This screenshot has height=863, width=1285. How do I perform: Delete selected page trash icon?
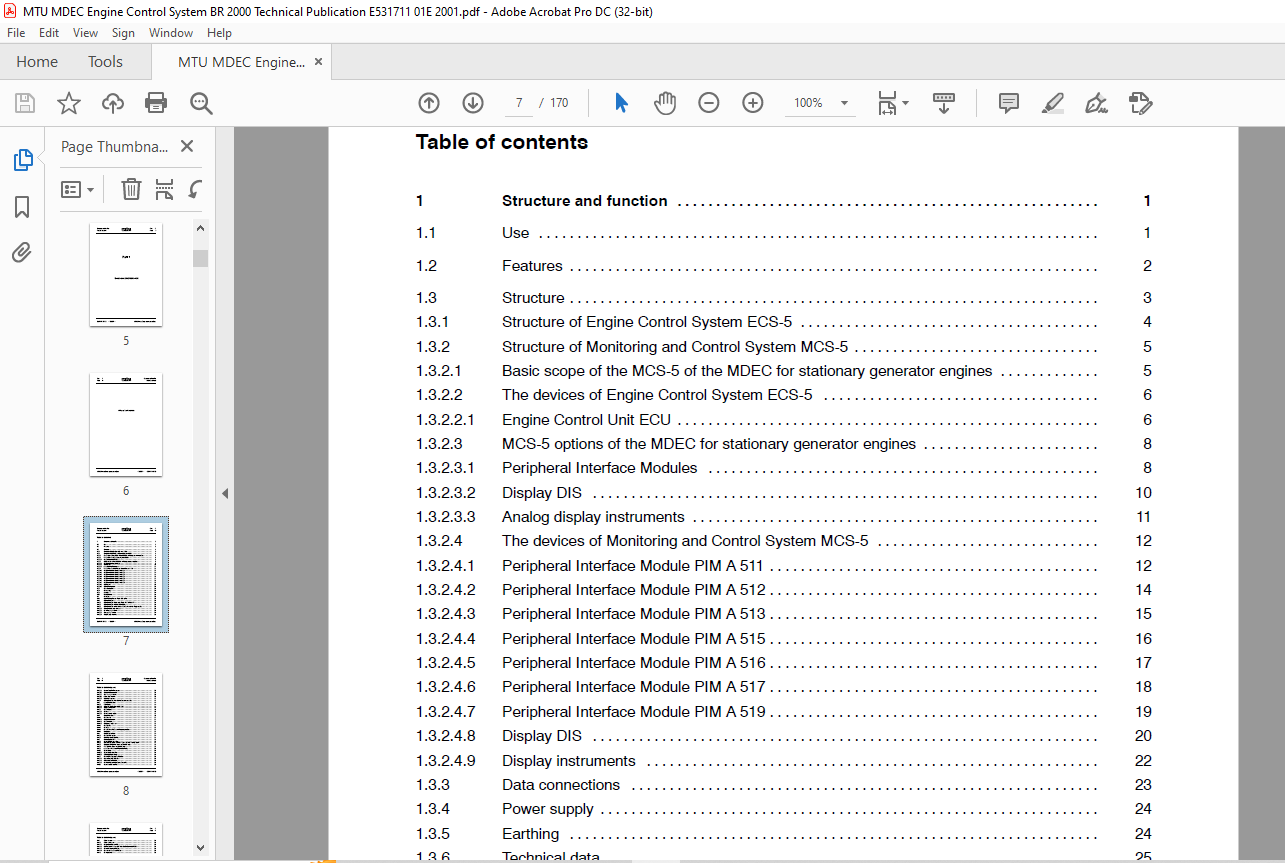131,189
